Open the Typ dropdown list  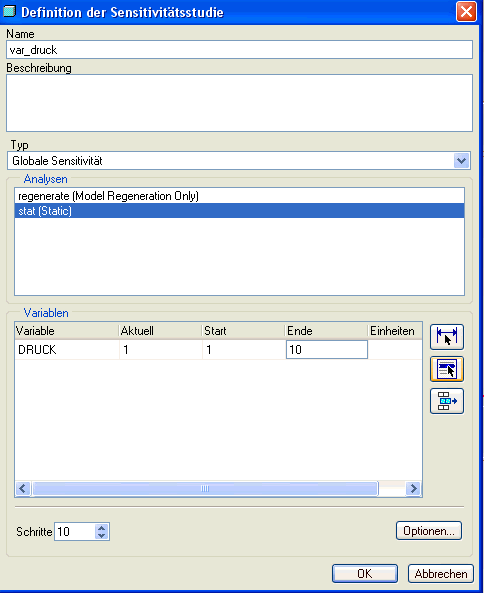tap(461, 161)
